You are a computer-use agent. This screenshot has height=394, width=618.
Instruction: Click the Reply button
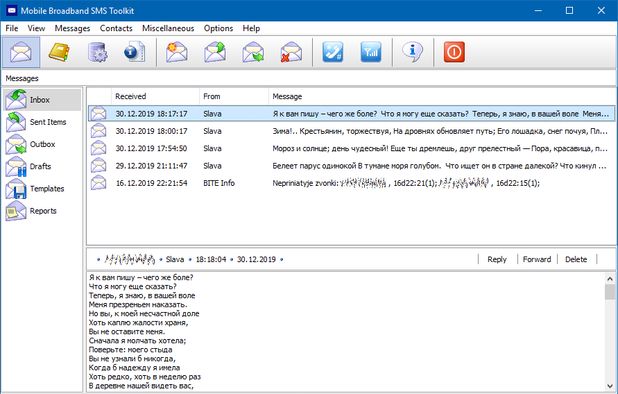497,259
